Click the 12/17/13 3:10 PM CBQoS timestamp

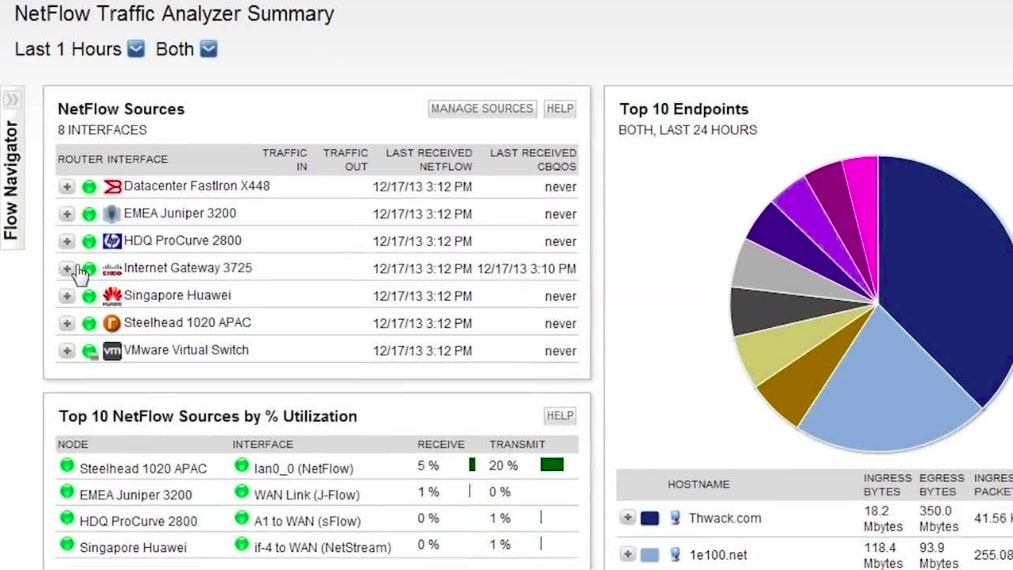pyautogui.click(x=527, y=269)
